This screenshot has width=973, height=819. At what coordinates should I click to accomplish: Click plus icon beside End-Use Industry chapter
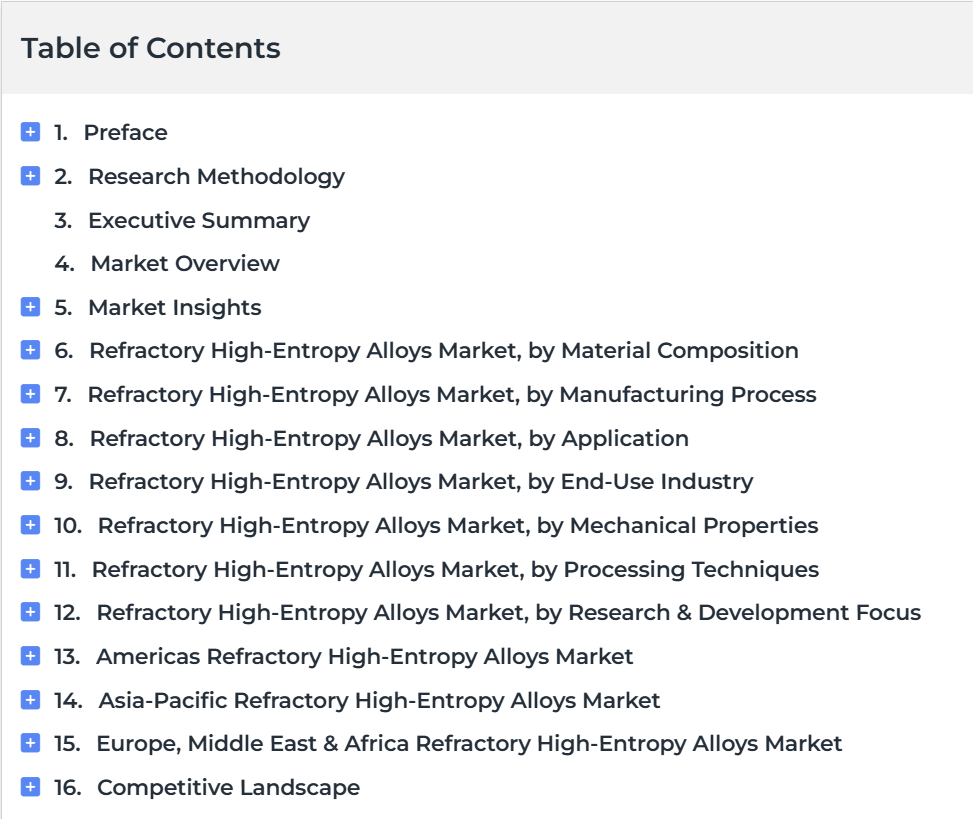click(30, 481)
